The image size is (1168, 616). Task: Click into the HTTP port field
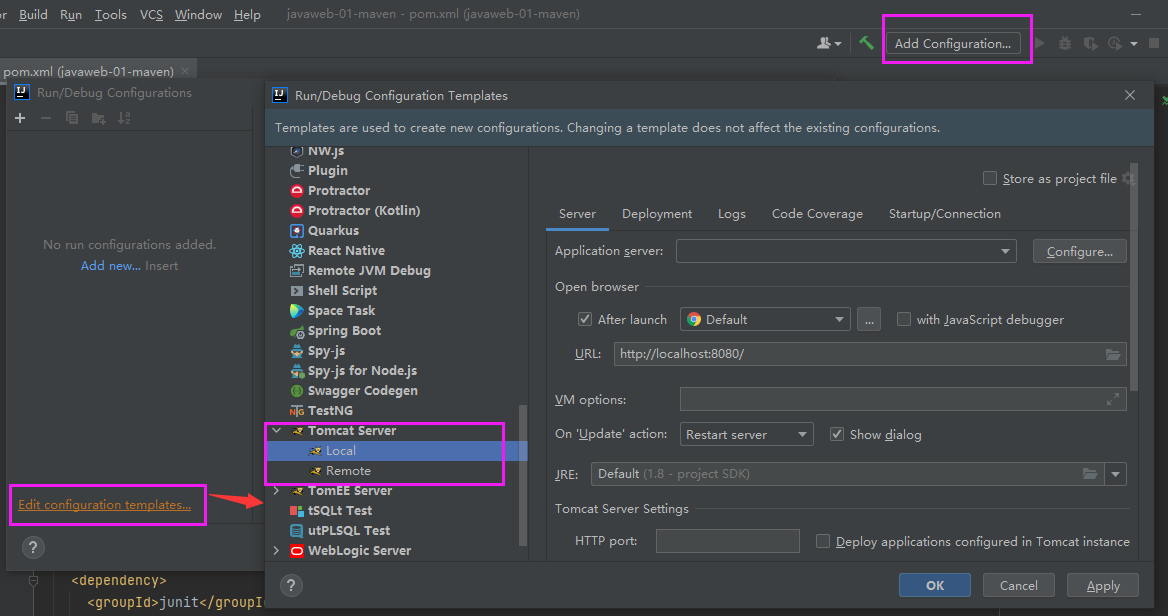coord(728,541)
